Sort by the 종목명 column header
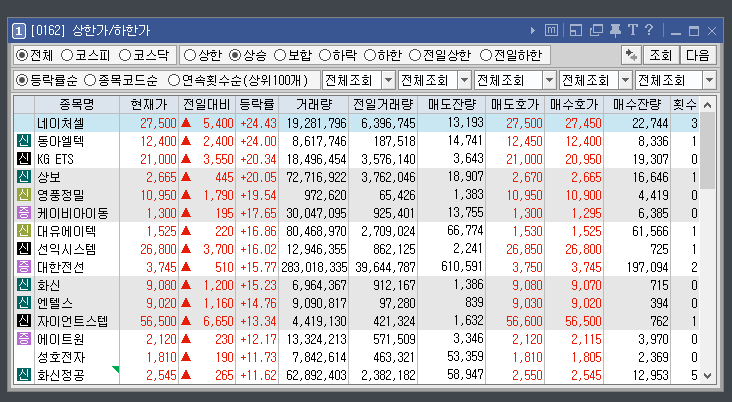Viewport: 732px width, 402px height. point(77,105)
